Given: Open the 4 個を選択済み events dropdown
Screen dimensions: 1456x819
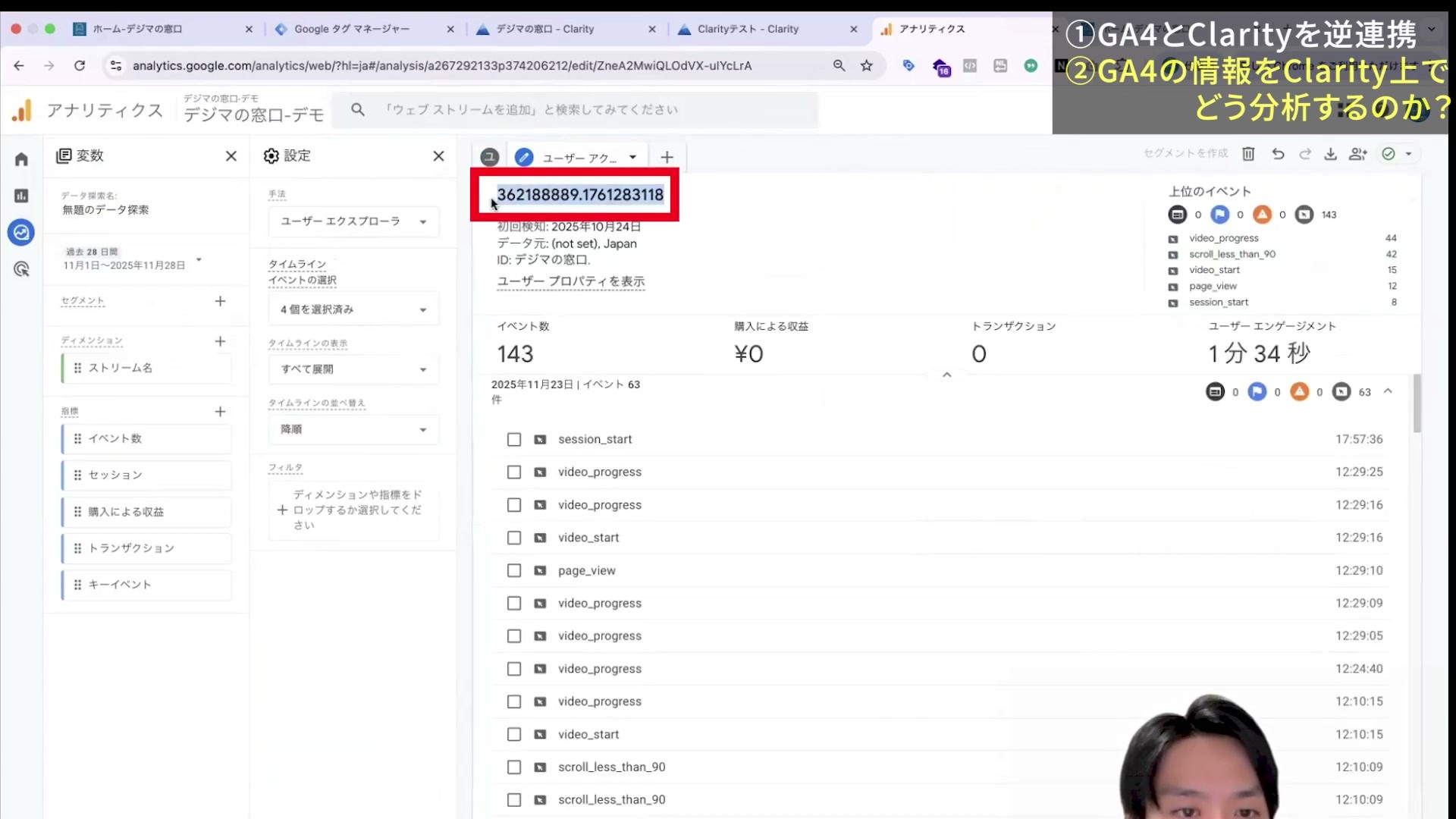Looking at the screenshot, I should click(x=354, y=309).
